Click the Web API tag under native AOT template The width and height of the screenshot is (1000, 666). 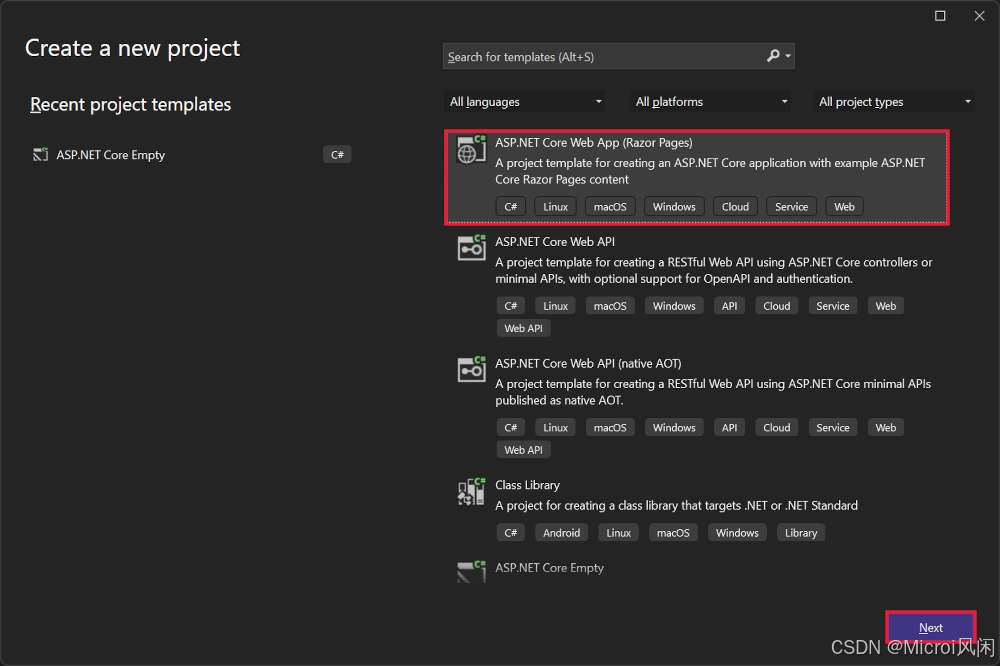[x=524, y=450]
